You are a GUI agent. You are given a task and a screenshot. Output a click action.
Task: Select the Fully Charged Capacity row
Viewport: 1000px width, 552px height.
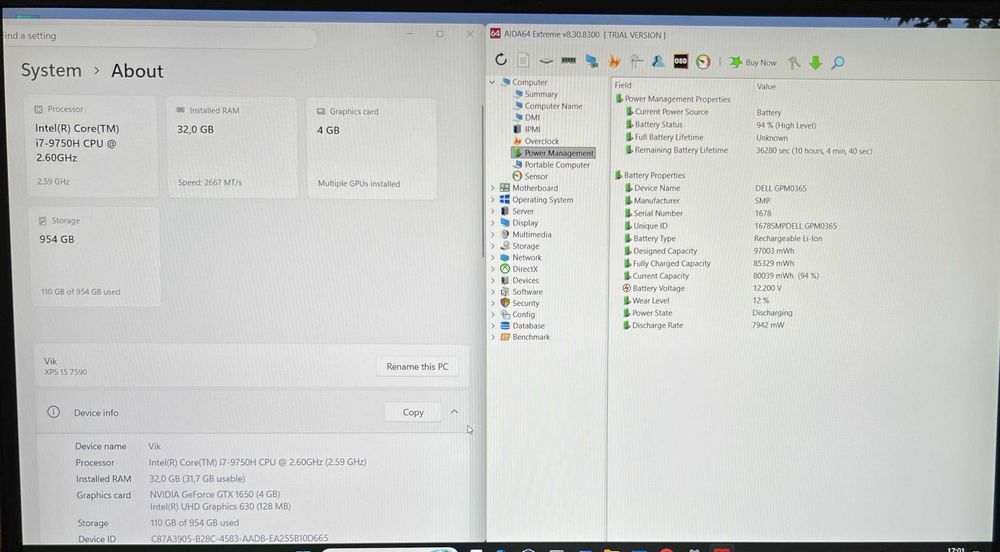coord(709,263)
